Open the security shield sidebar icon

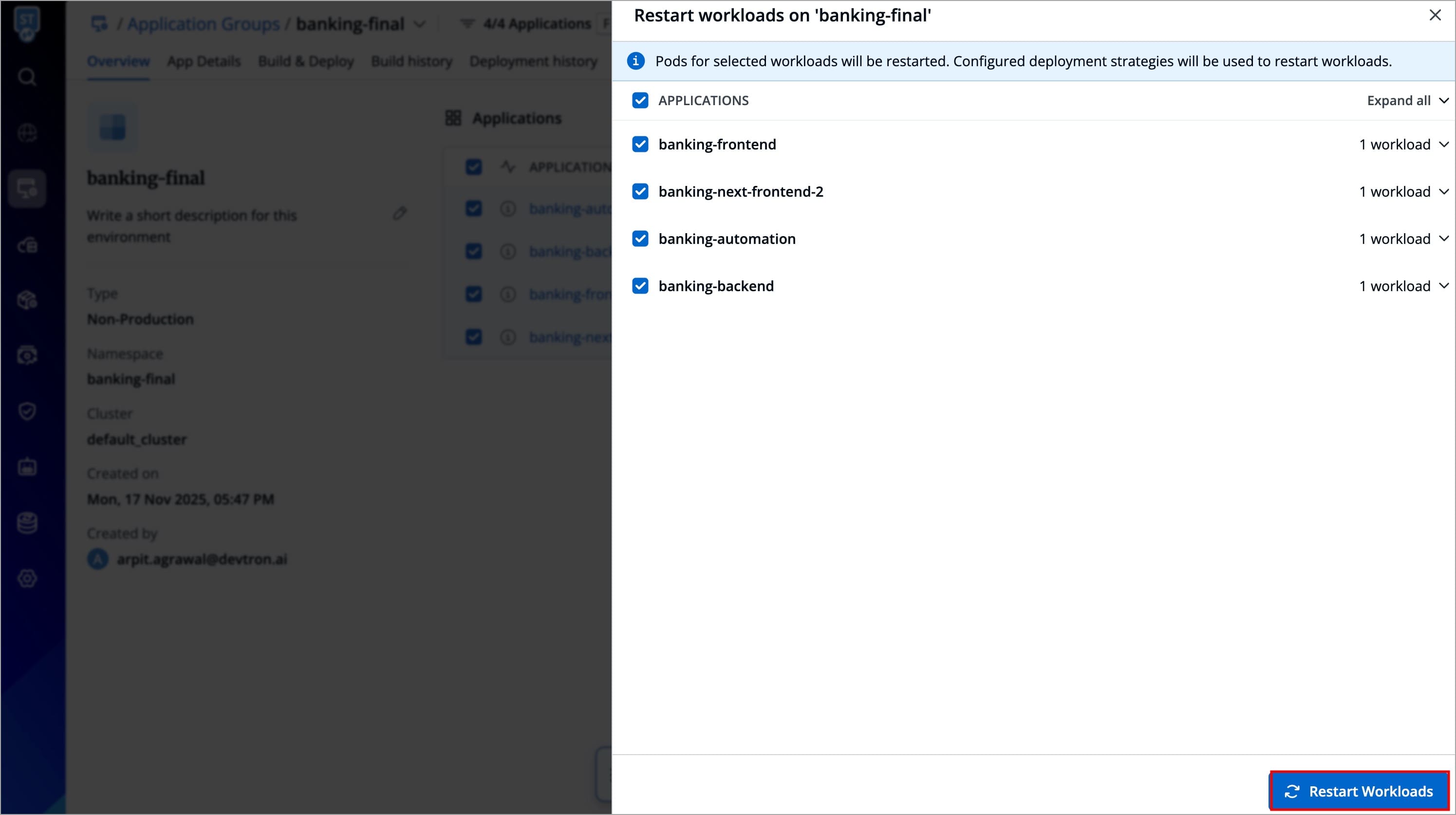pyautogui.click(x=27, y=411)
